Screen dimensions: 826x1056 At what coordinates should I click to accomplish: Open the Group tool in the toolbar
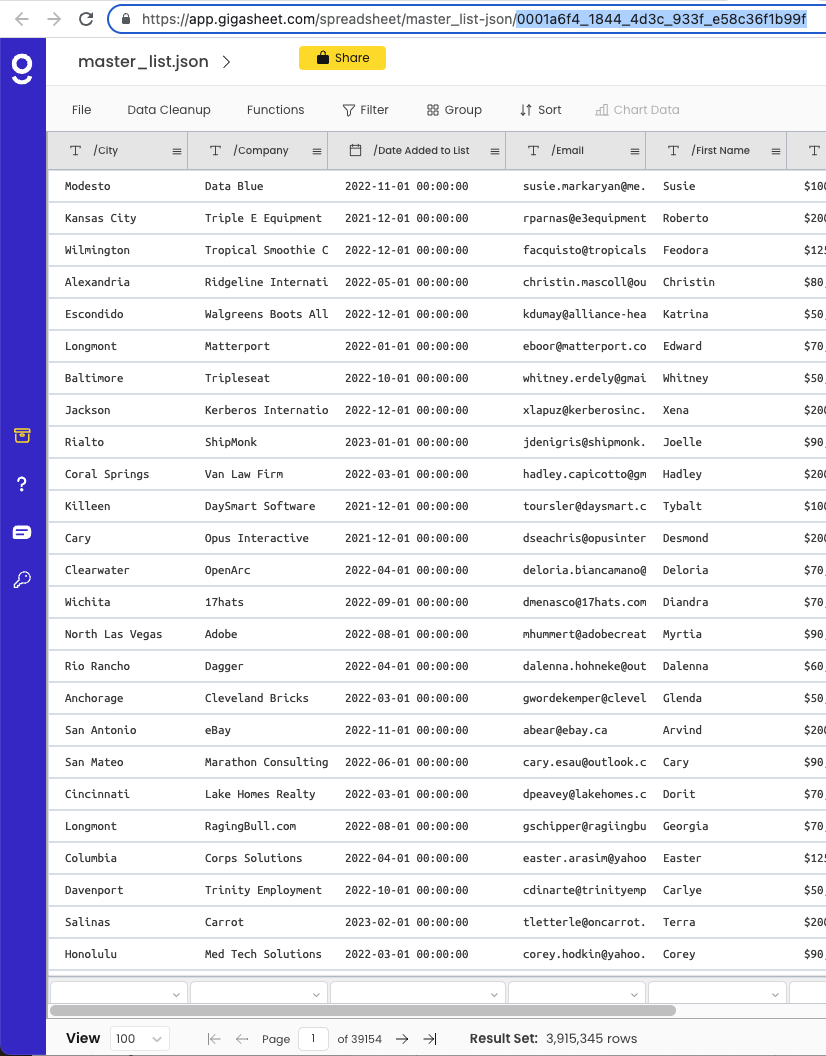click(x=454, y=109)
